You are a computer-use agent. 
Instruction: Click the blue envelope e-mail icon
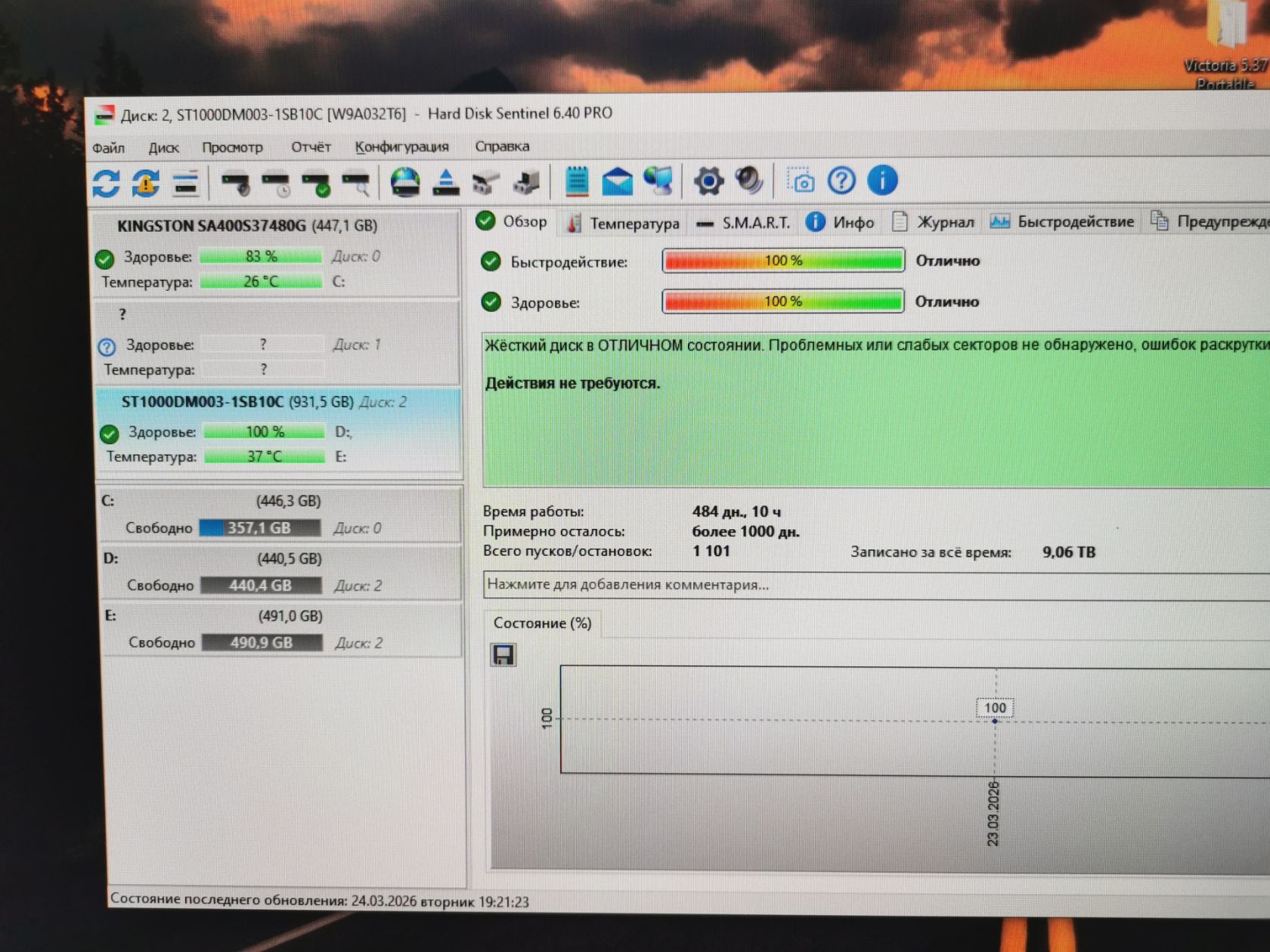tap(618, 181)
